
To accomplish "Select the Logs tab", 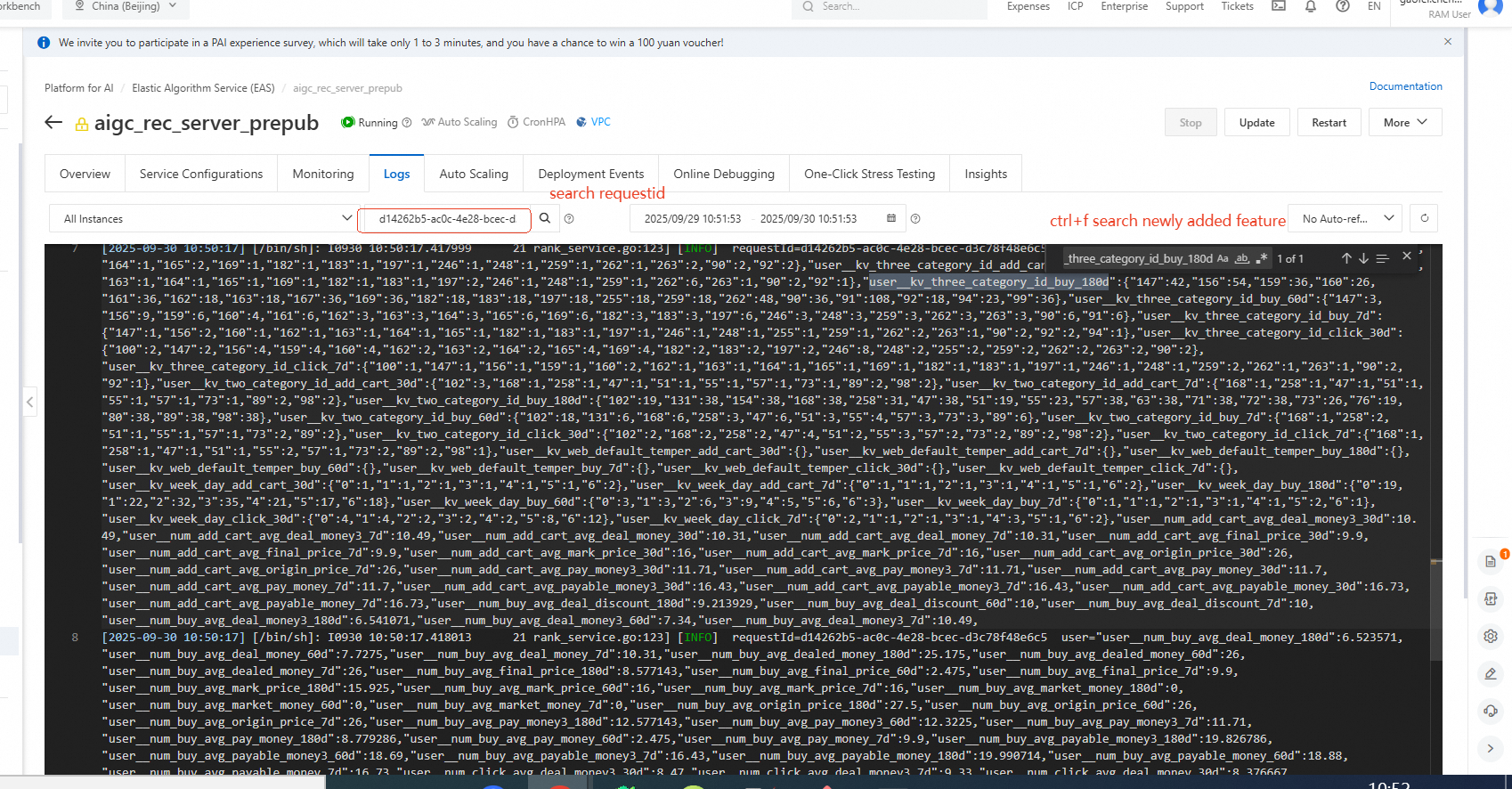I will [x=396, y=174].
